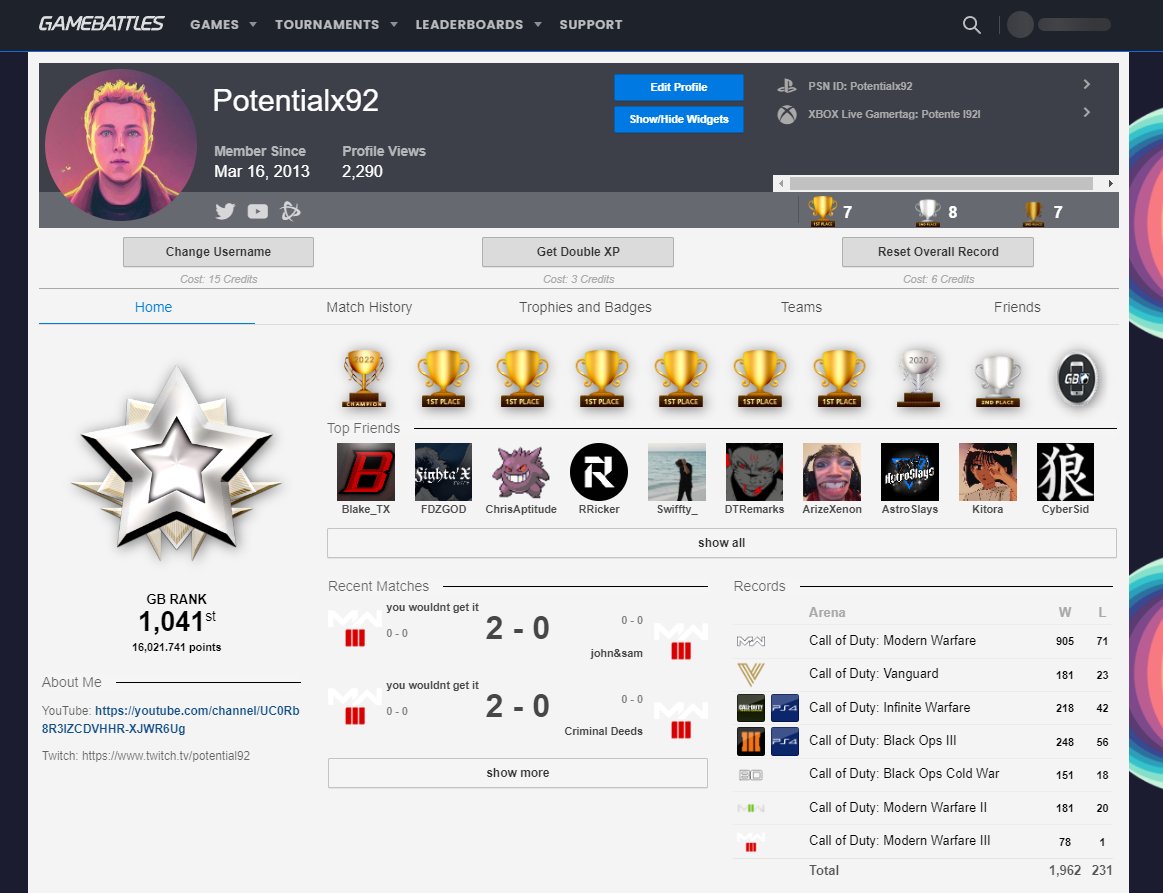Screen dimensions: 1163x893
Task: Click the 3rd place bronze trophy counter
Action: (x=1042, y=213)
